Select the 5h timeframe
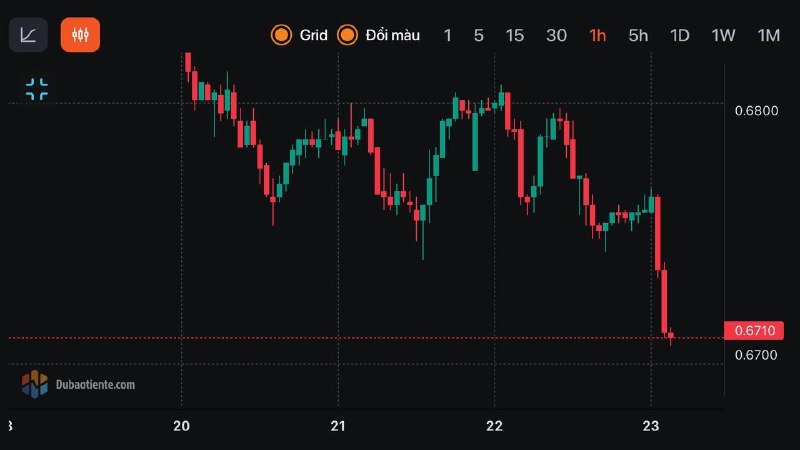The width and height of the screenshot is (800, 450). point(638,36)
